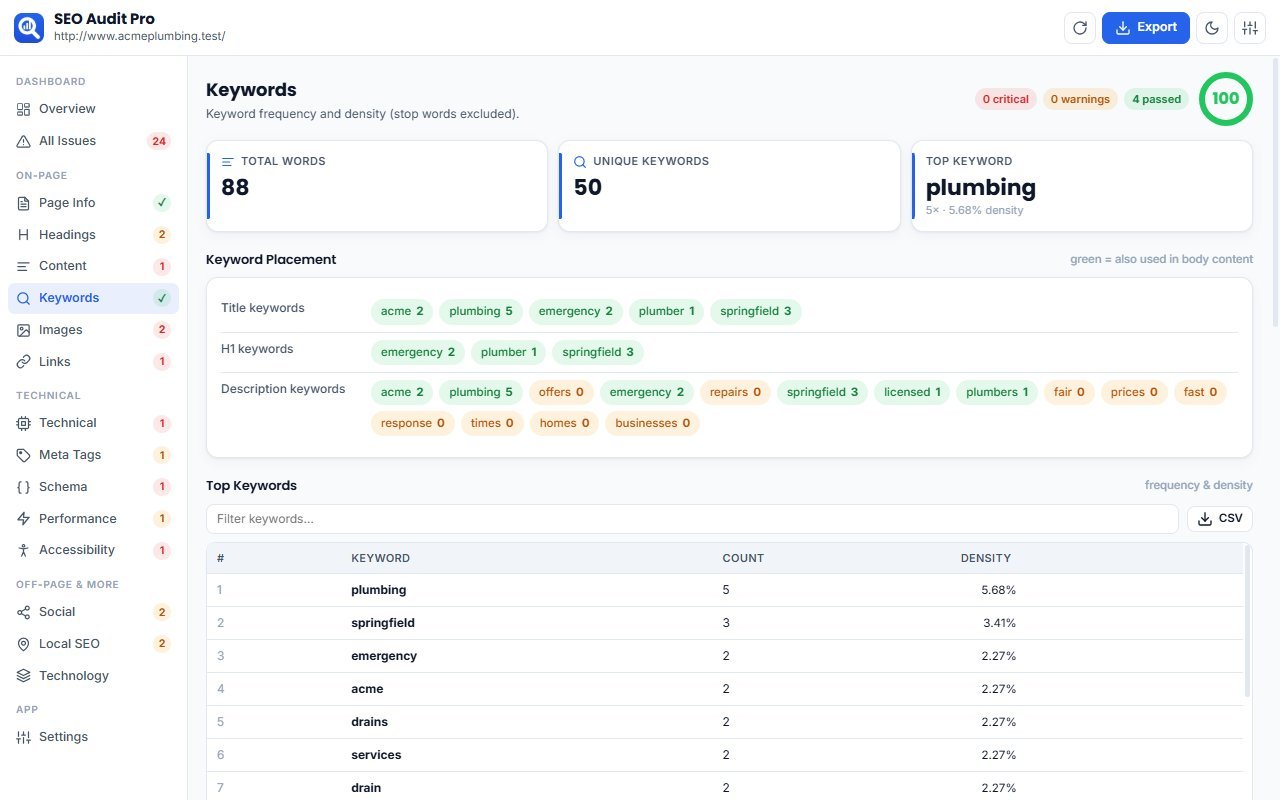This screenshot has width=1280, height=800.
Task: Click the 100 score circle
Action: click(x=1225, y=99)
